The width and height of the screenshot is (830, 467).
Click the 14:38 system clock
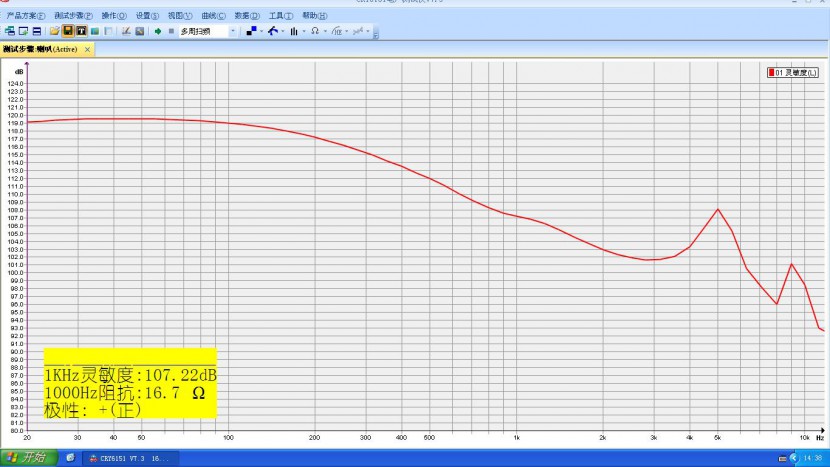(x=813, y=458)
